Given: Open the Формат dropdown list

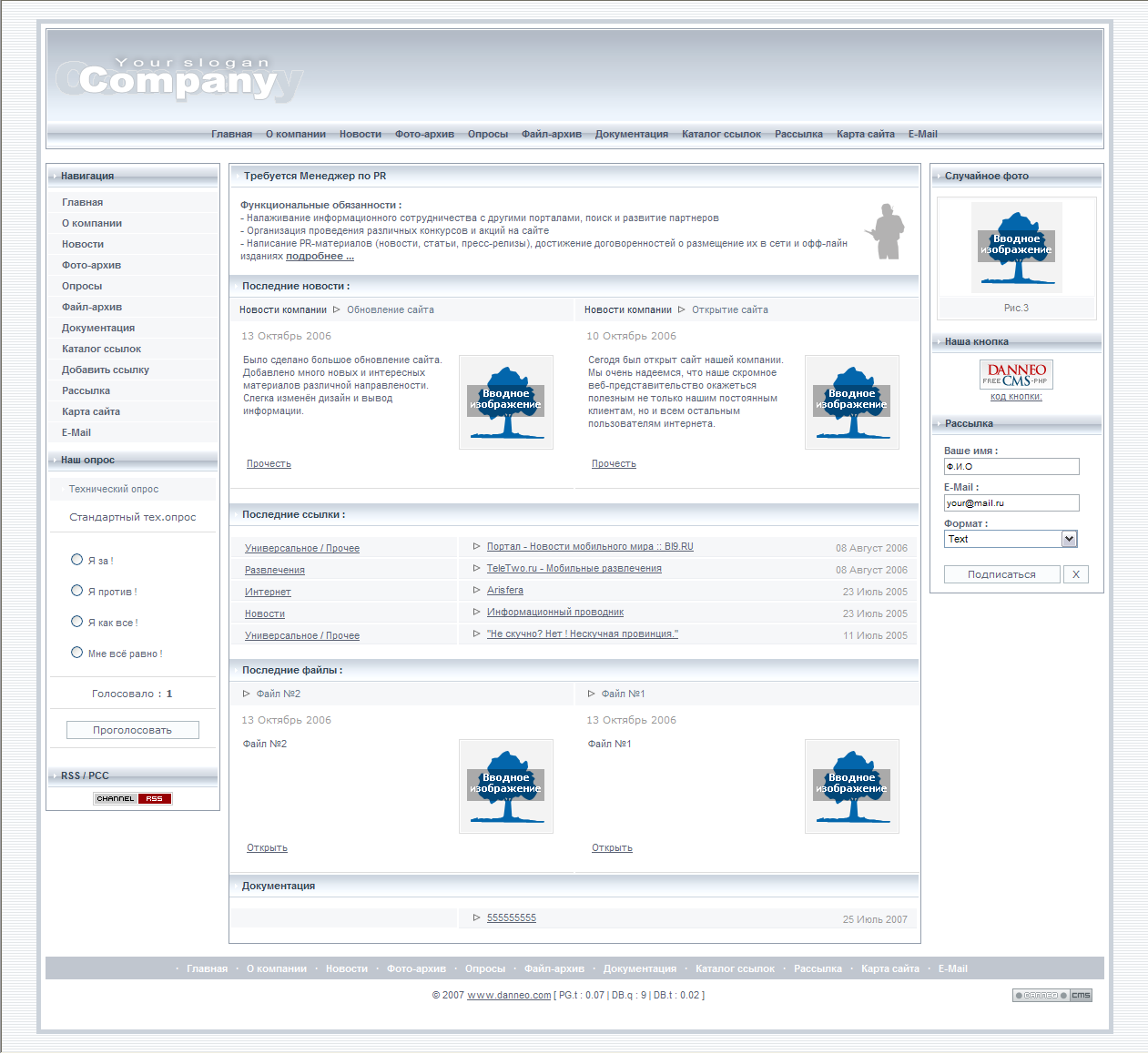Looking at the screenshot, I should tap(1069, 539).
